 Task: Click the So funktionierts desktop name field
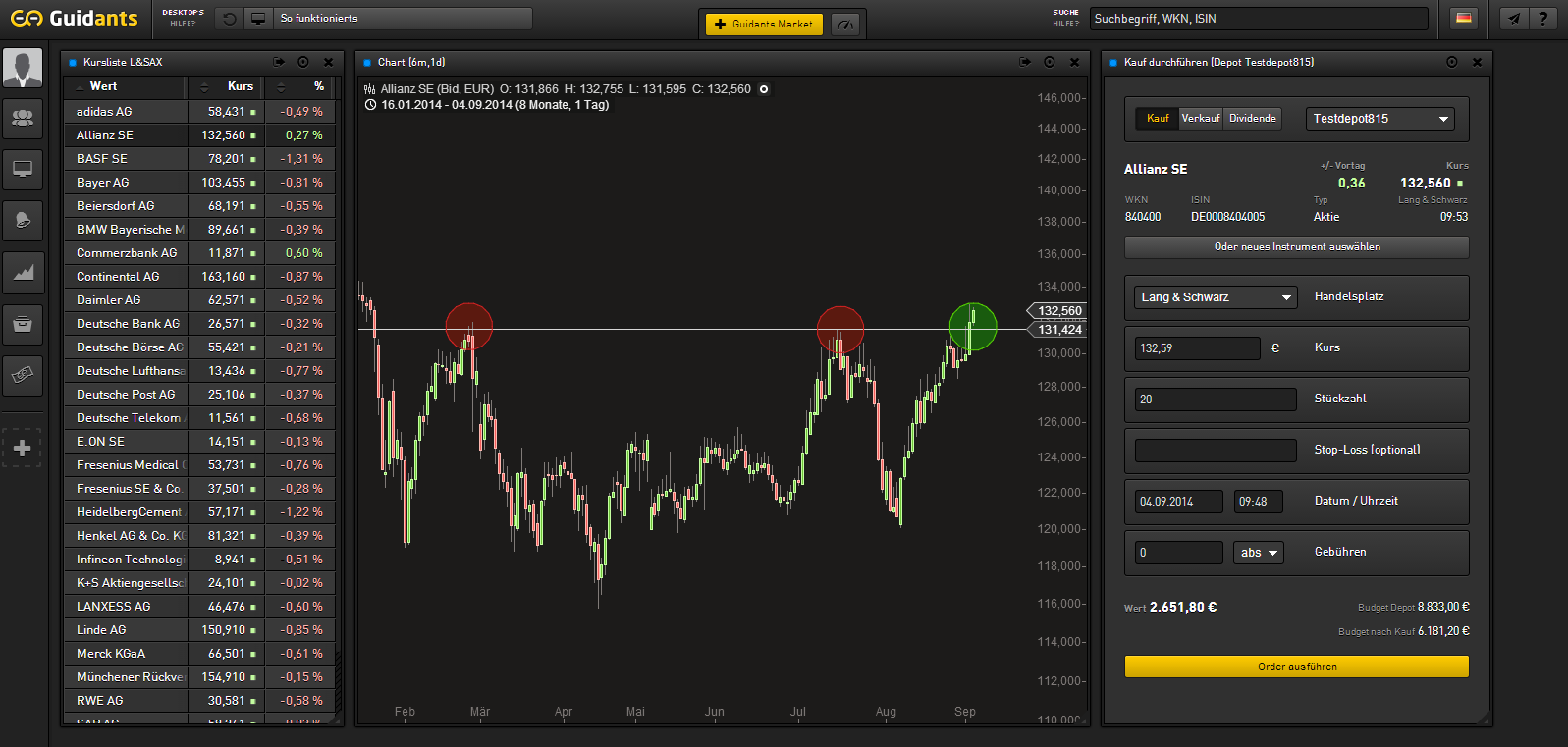(x=404, y=19)
